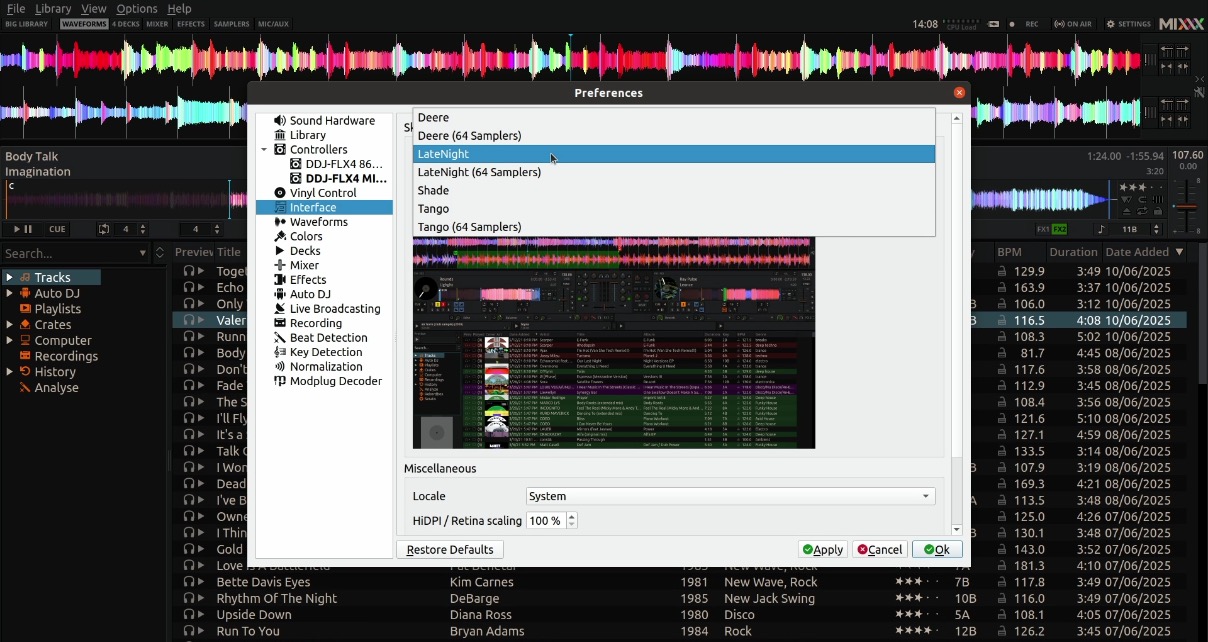Enable the ON AIR broadcast indicator
The width and height of the screenshot is (1208, 642).
pyautogui.click(x=1068, y=23)
